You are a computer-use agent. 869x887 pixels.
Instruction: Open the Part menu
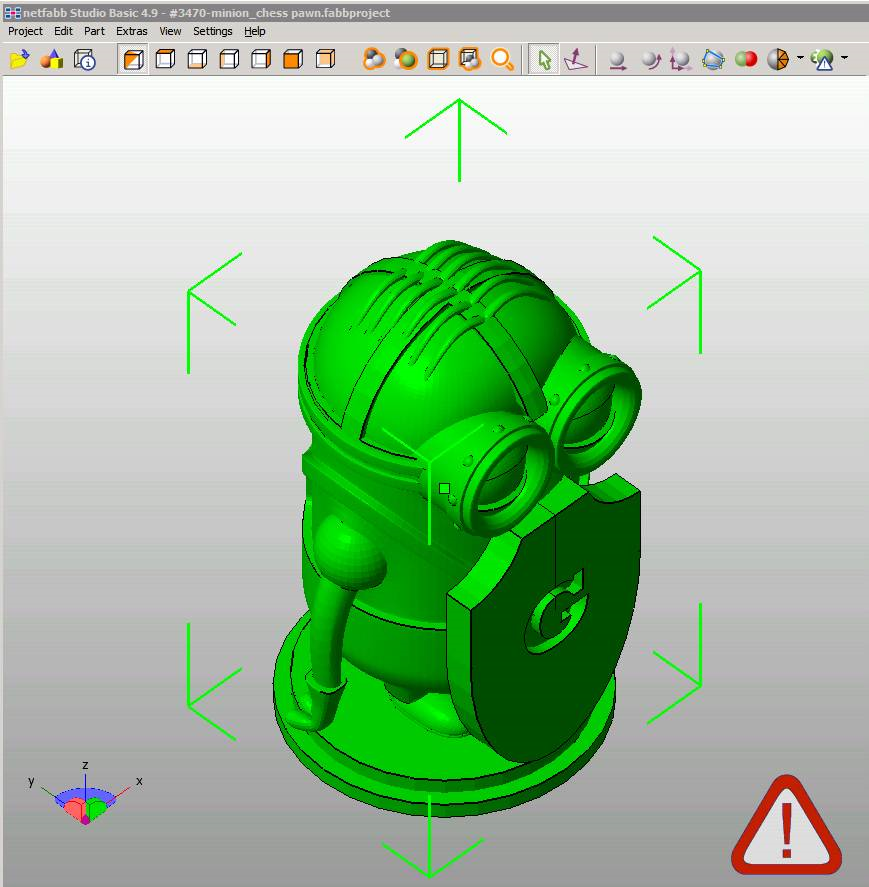94,31
